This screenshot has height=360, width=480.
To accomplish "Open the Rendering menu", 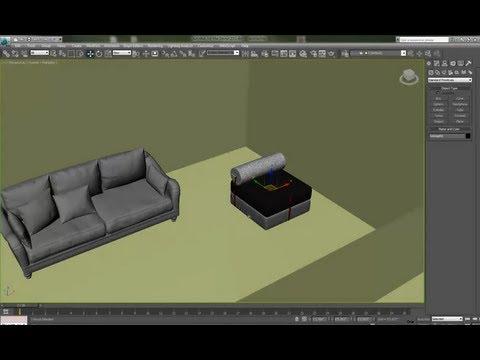I will [155, 46].
